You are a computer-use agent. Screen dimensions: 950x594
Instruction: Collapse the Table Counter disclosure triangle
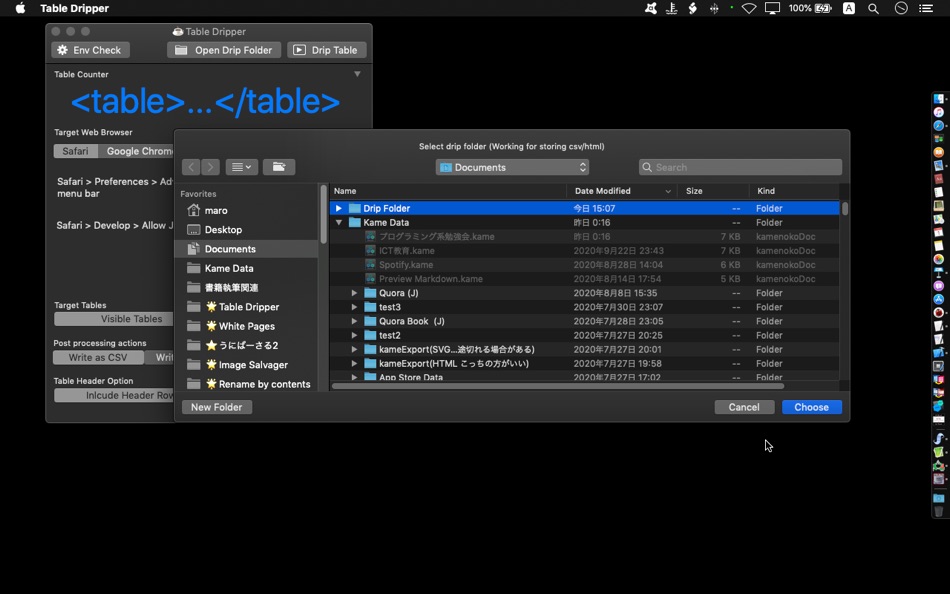(357, 74)
